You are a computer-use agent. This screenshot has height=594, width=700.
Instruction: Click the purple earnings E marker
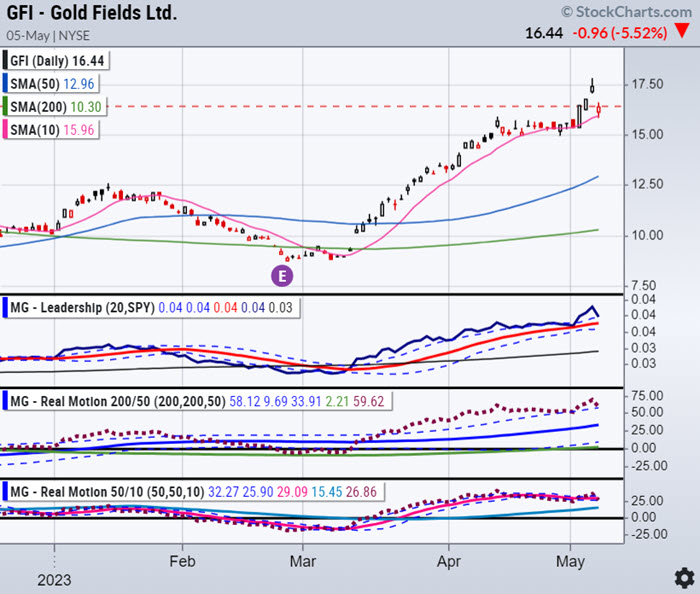(x=285, y=272)
